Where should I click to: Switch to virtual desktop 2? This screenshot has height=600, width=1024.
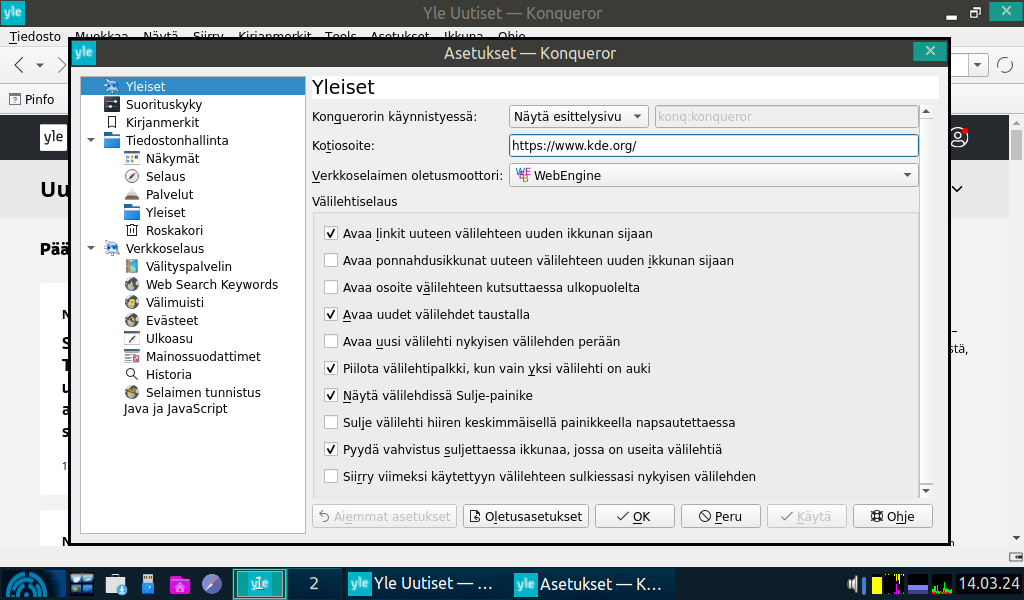(x=314, y=584)
